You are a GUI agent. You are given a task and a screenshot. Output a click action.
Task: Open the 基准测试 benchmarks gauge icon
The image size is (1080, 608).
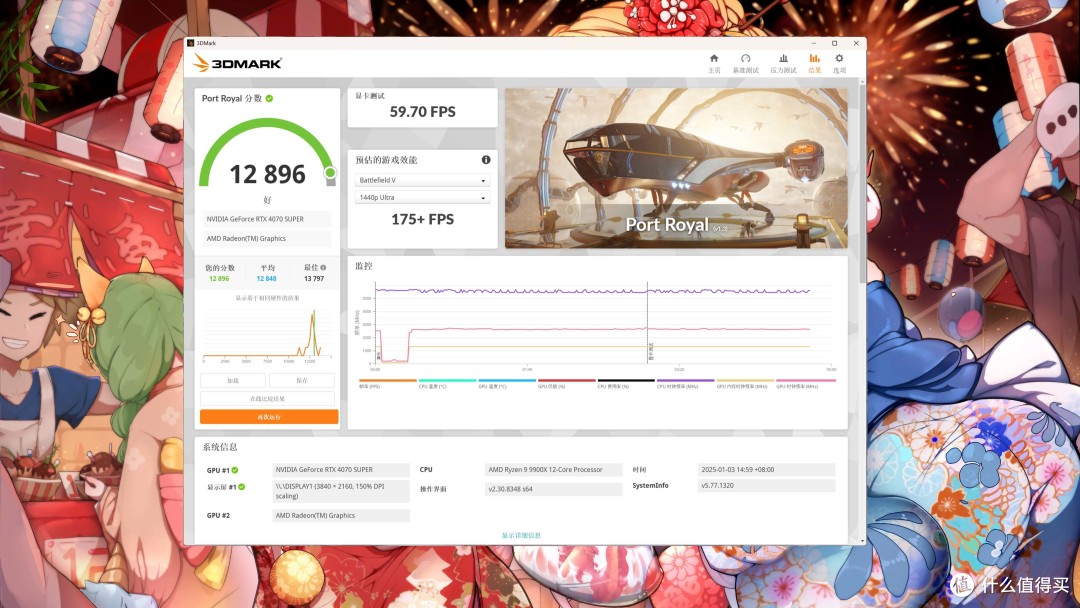click(745, 63)
